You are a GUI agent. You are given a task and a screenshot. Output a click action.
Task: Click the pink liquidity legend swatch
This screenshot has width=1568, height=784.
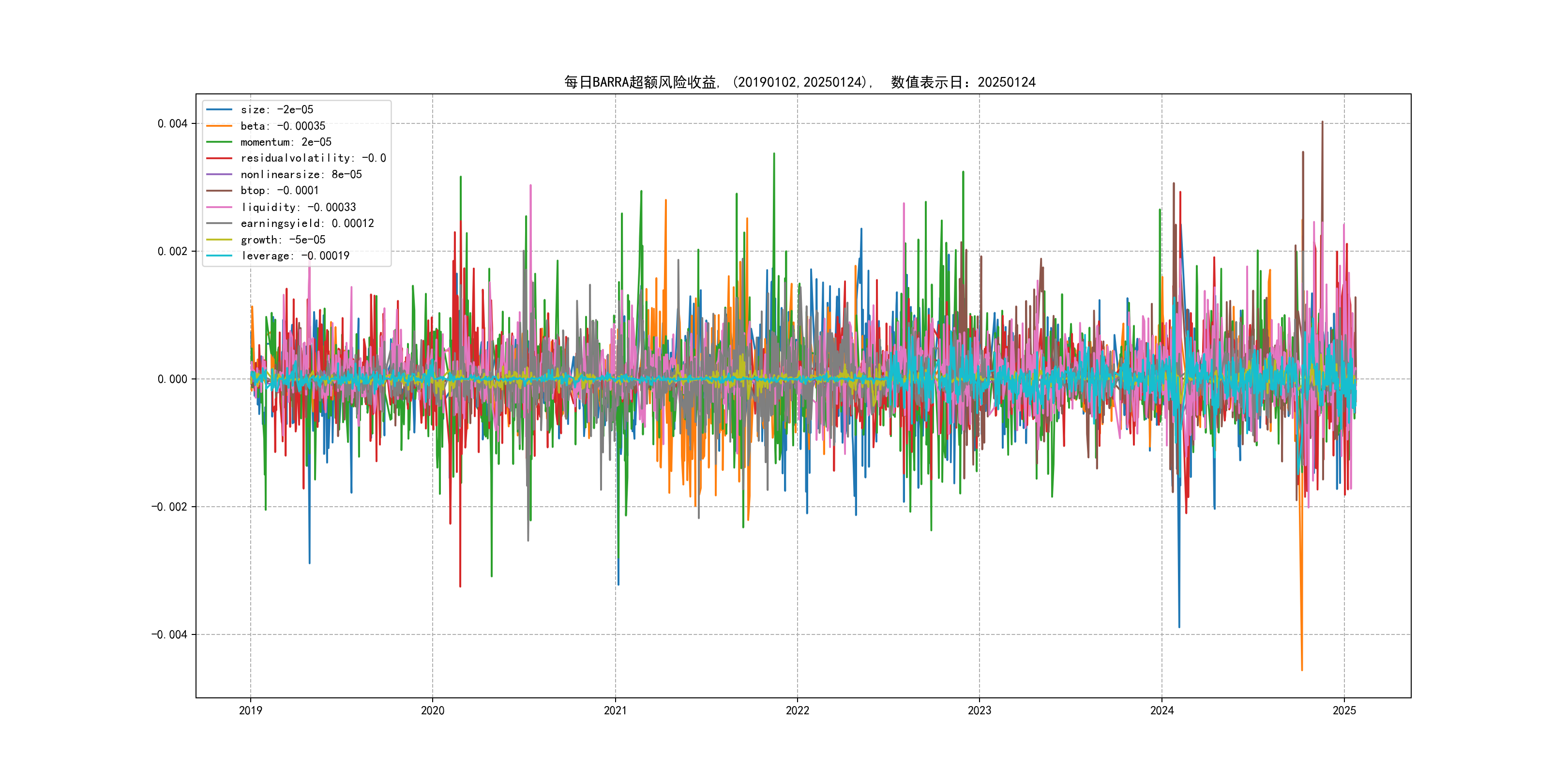(x=219, y=207)
